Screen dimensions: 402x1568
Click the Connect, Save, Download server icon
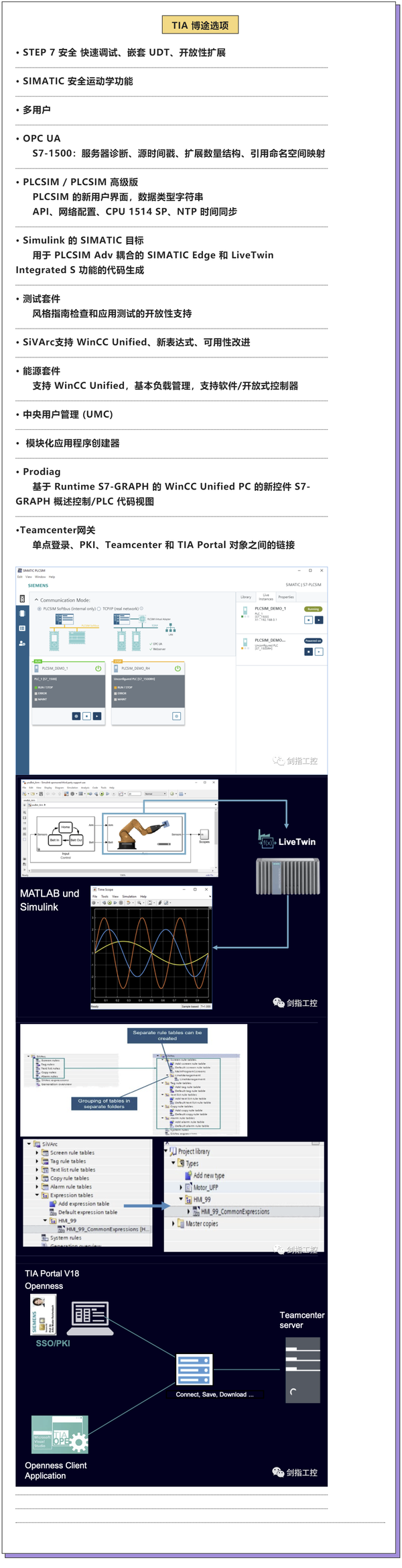point(194,1369)
